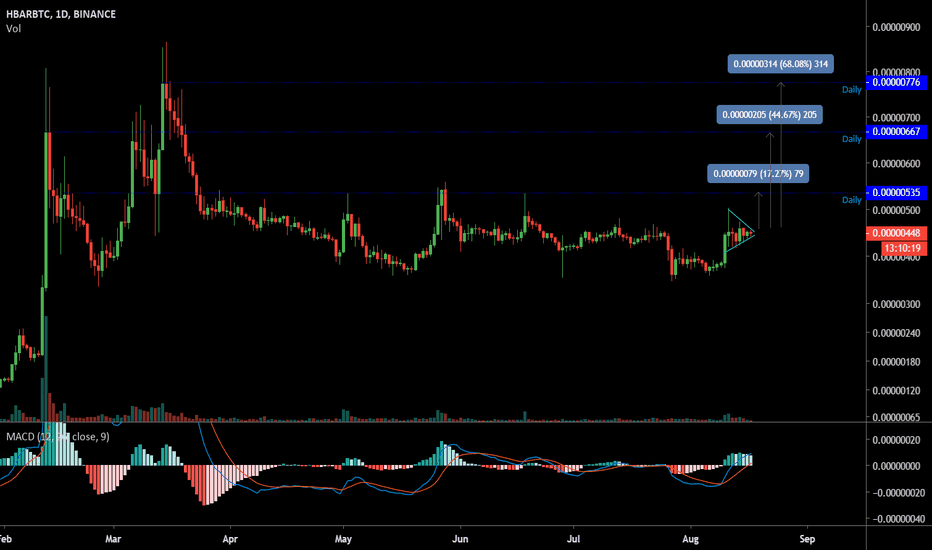Click the countdown timer 13:10:19
The width and height of the screenshot is (932, 550).
(x=903, y=249)
